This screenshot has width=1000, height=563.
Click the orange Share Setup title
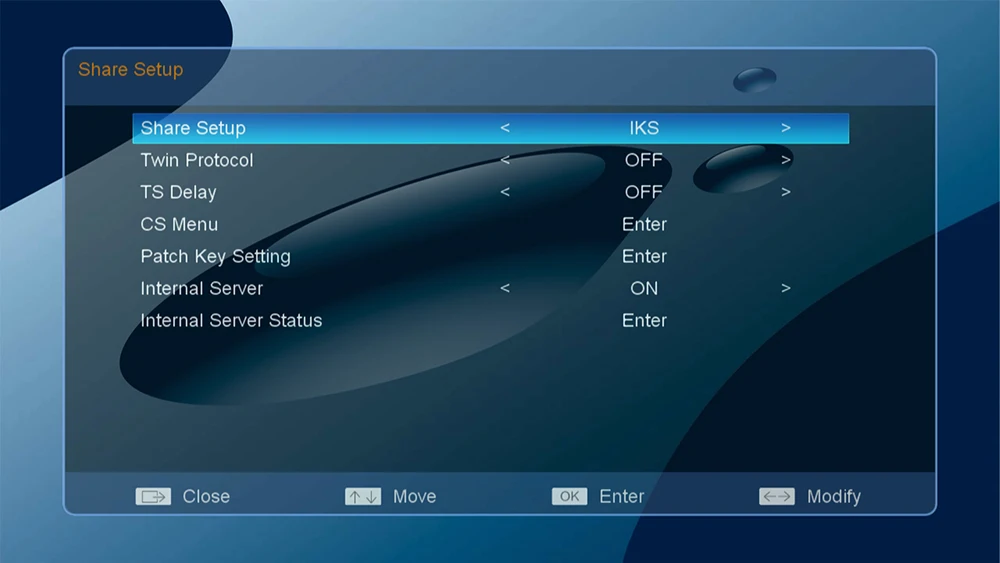coord(131,69)
